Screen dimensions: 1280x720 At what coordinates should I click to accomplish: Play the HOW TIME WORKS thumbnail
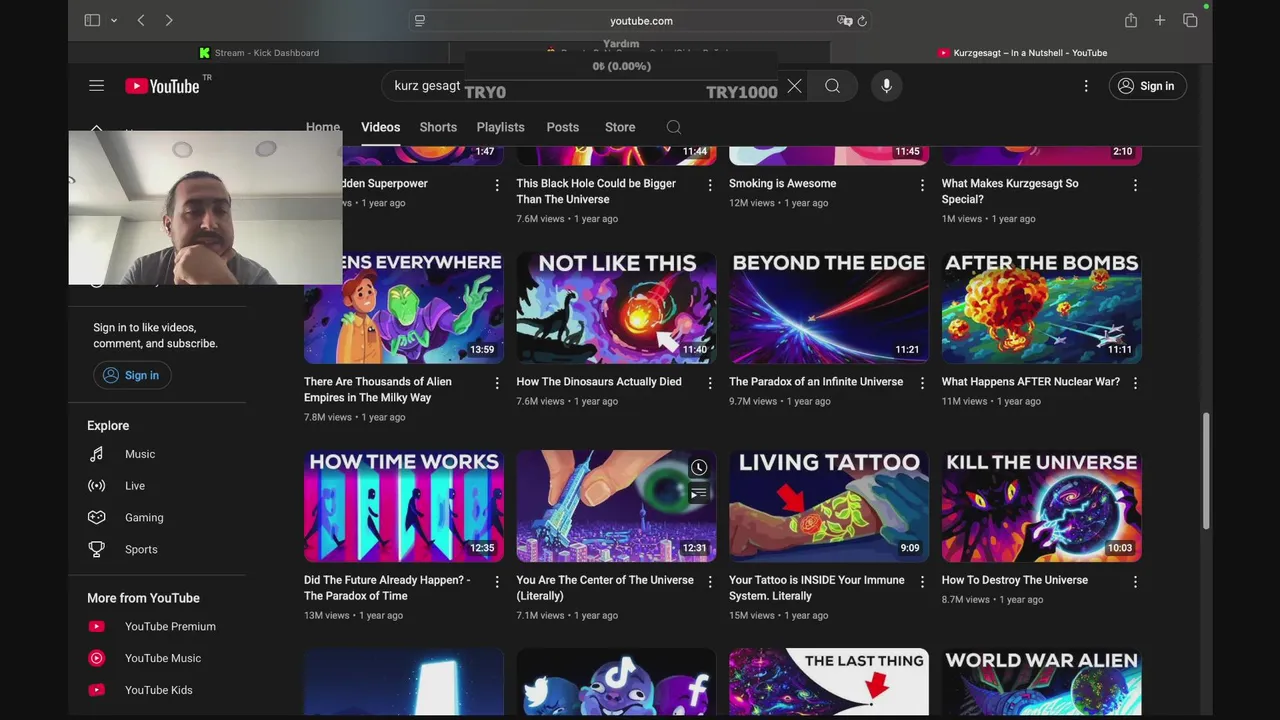pyautogui.click(x=404, y=506)
